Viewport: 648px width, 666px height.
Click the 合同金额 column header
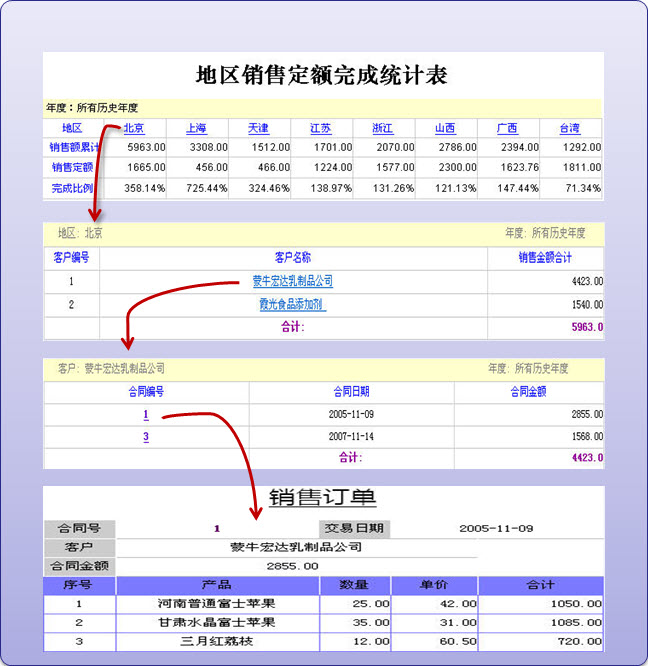(x=528, y=392)
